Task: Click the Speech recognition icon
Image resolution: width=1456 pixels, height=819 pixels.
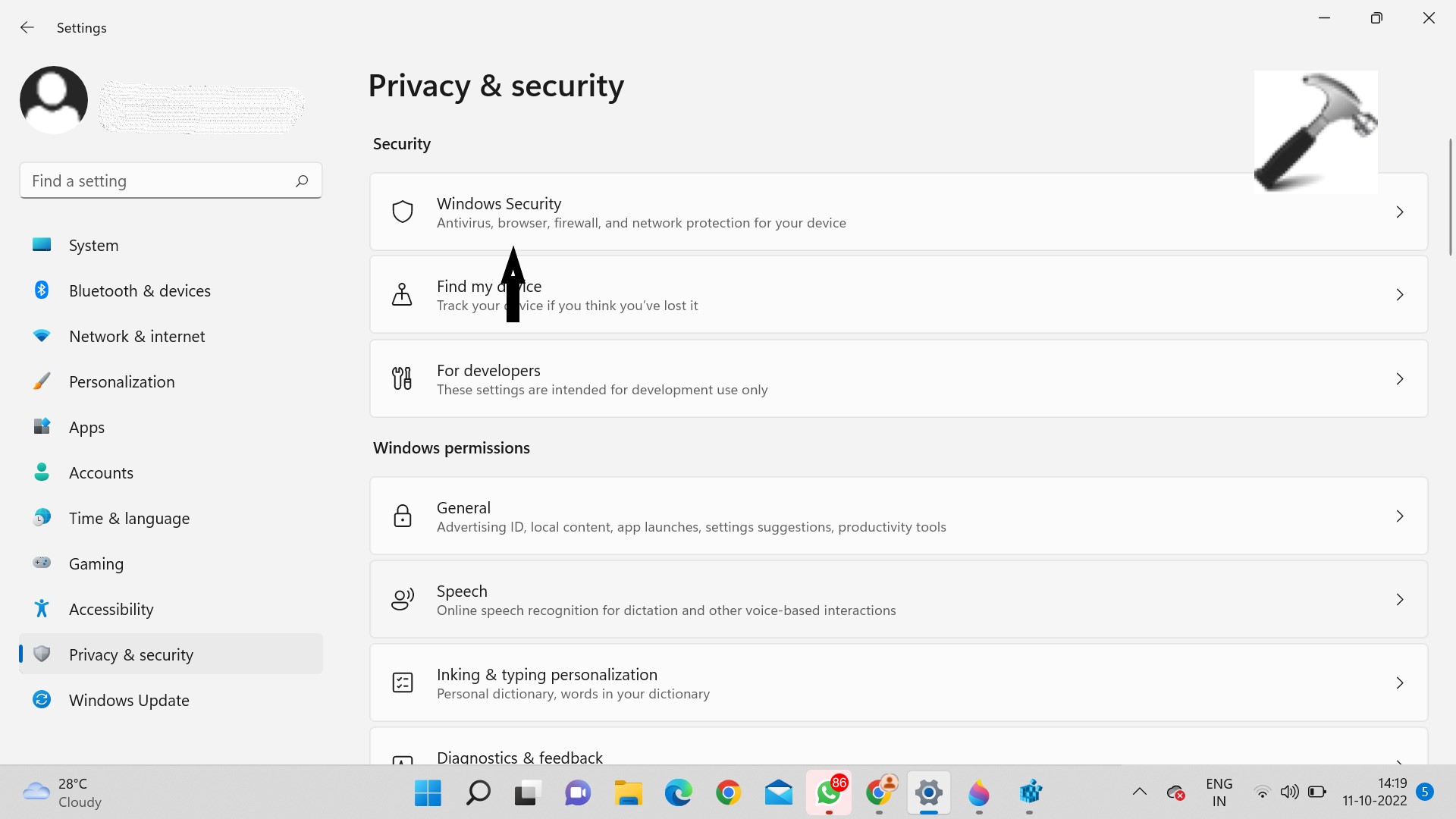Action: click(402, 599)
